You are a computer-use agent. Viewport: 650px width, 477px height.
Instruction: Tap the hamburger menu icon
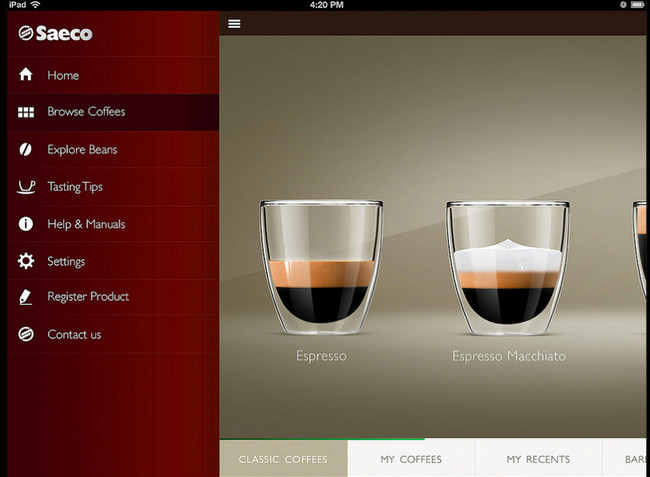pyautogui.click(x=234, y=24)
